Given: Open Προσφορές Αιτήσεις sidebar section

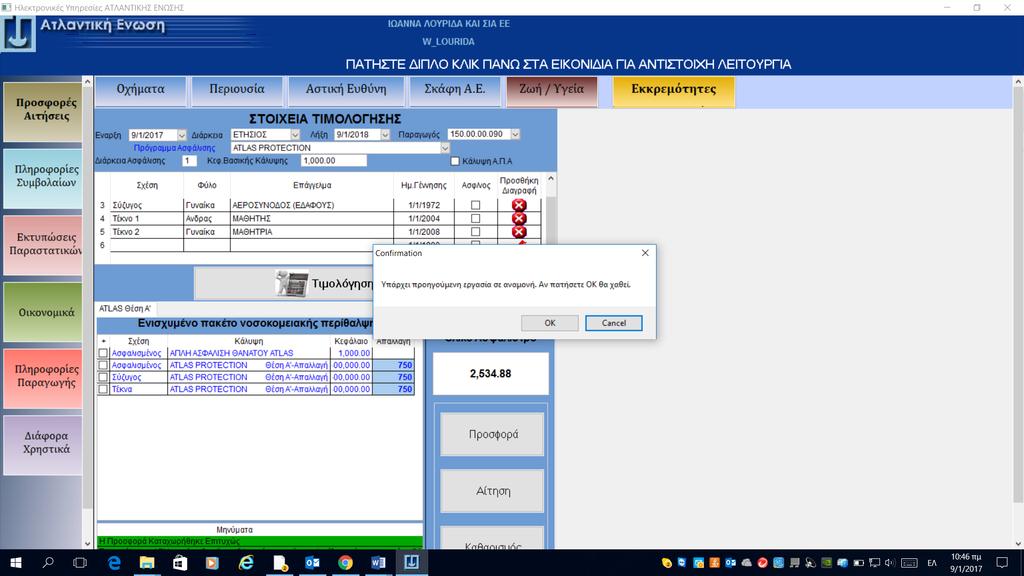Looking at the screenshot, I should coord(43,111).
